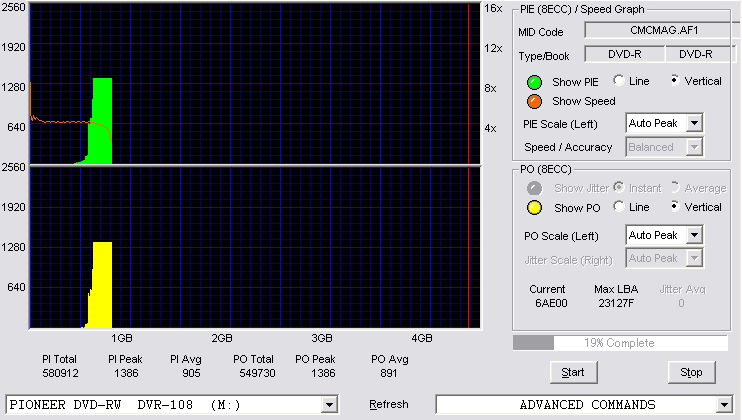Click the PO Total value 549730
This screenshot has height=420, width=742.
[257, 373]
